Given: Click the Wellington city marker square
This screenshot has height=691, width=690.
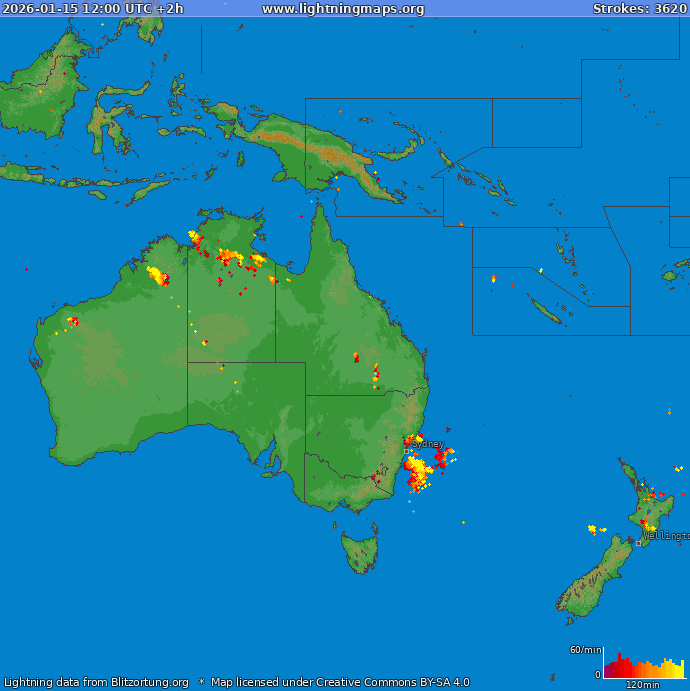Looking at the screenshot, I should coord(639,543).
